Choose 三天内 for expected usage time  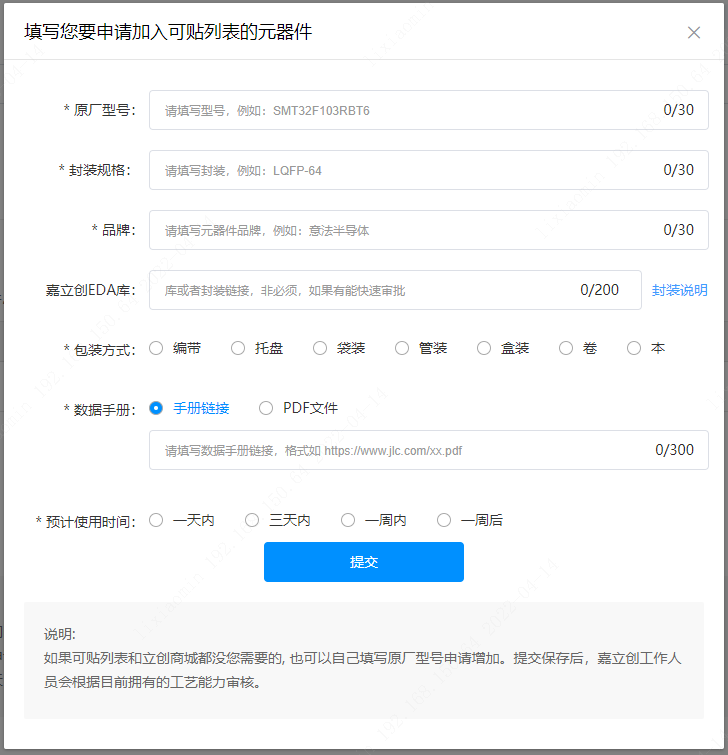[x=252, y=520]
